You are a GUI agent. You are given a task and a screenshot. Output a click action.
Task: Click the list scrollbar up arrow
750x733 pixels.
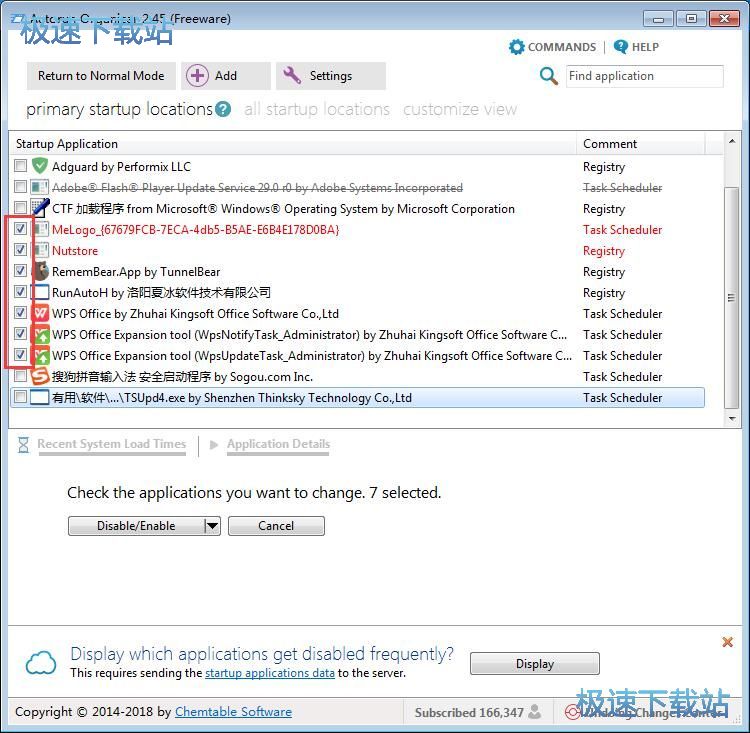[731, 141]
